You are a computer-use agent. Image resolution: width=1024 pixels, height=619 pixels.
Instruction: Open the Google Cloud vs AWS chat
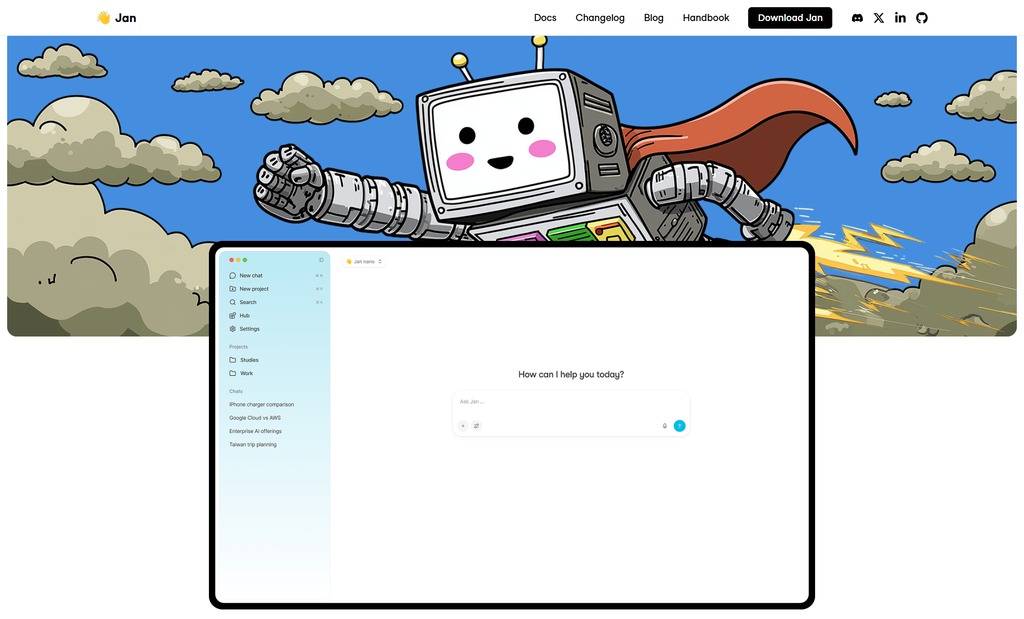255,418
